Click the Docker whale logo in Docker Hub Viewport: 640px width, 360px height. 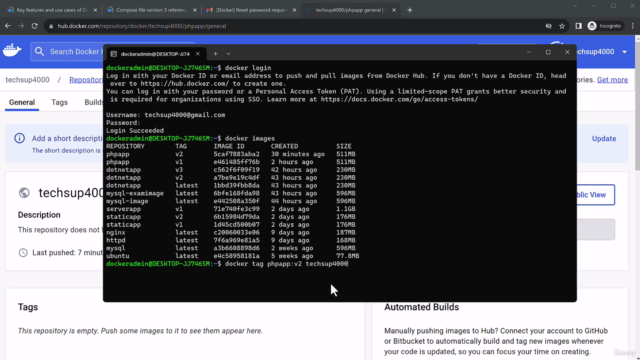coord(12,51)
